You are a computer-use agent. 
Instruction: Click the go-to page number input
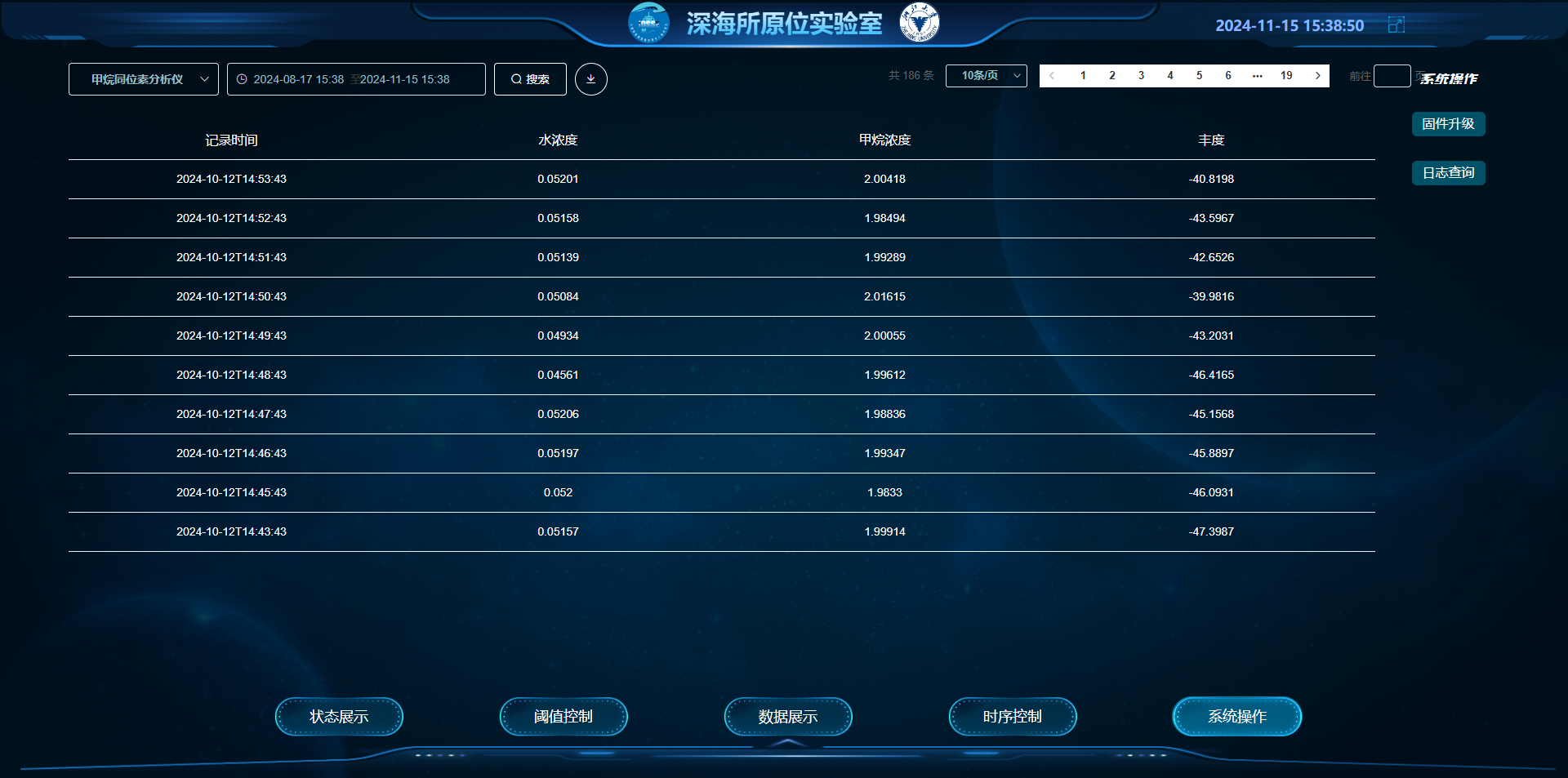1392,76
